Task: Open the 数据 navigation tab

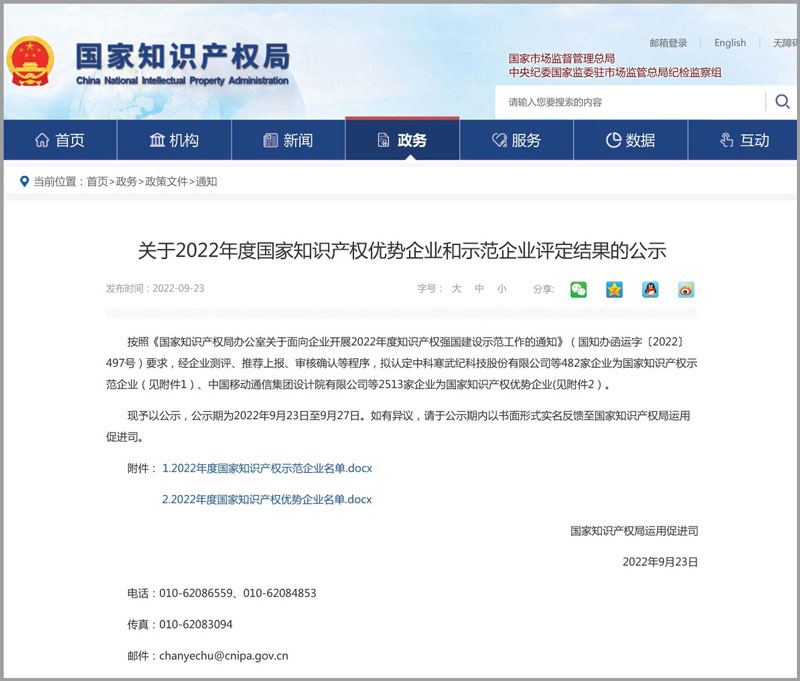Action: [x=631, y=140]
